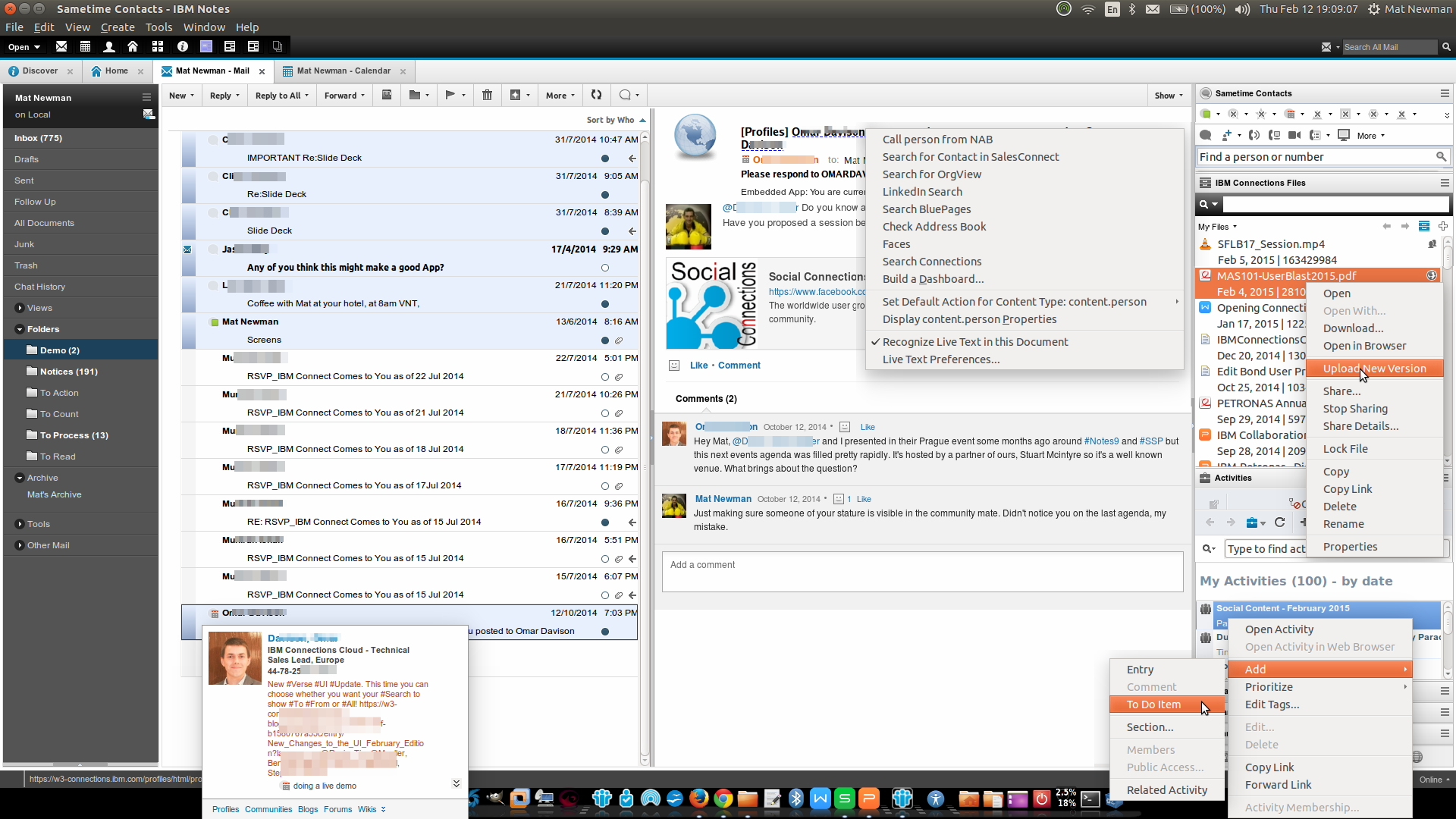1456x819 pixels.
Task: Open the My Files dropdown
Action: coord(1218,227)
